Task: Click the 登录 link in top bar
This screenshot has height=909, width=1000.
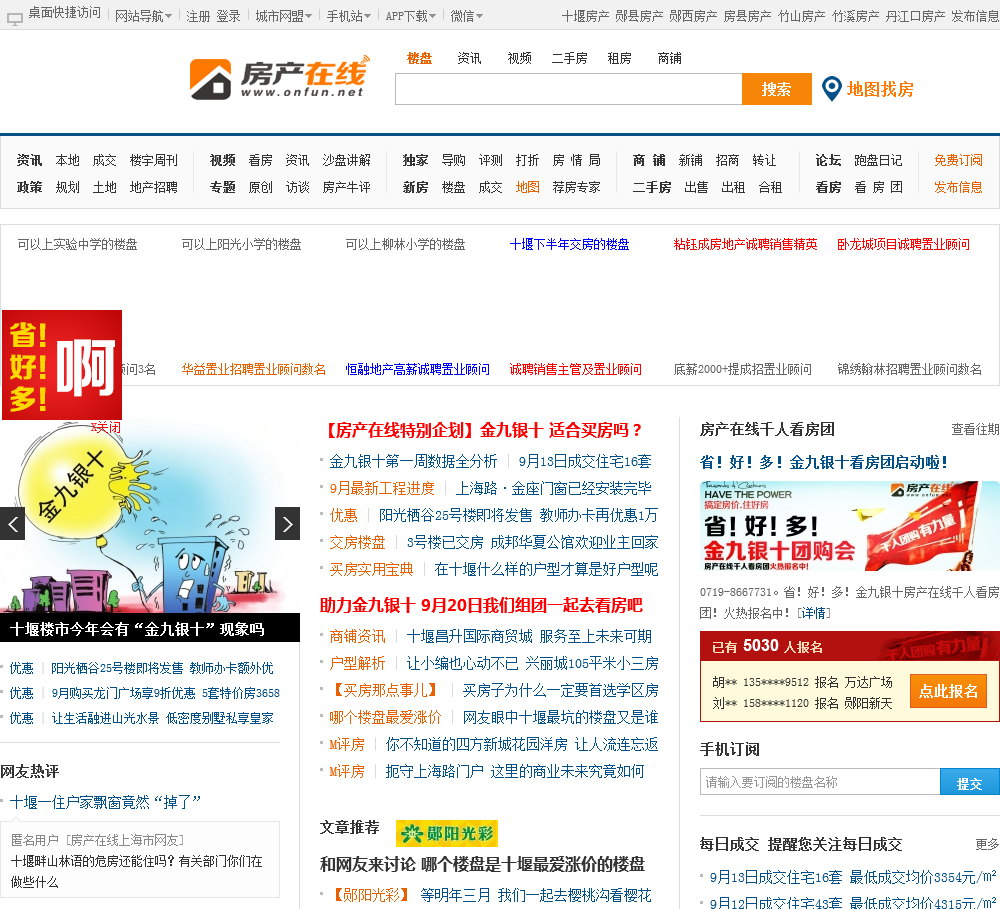Action: (228, 16)
